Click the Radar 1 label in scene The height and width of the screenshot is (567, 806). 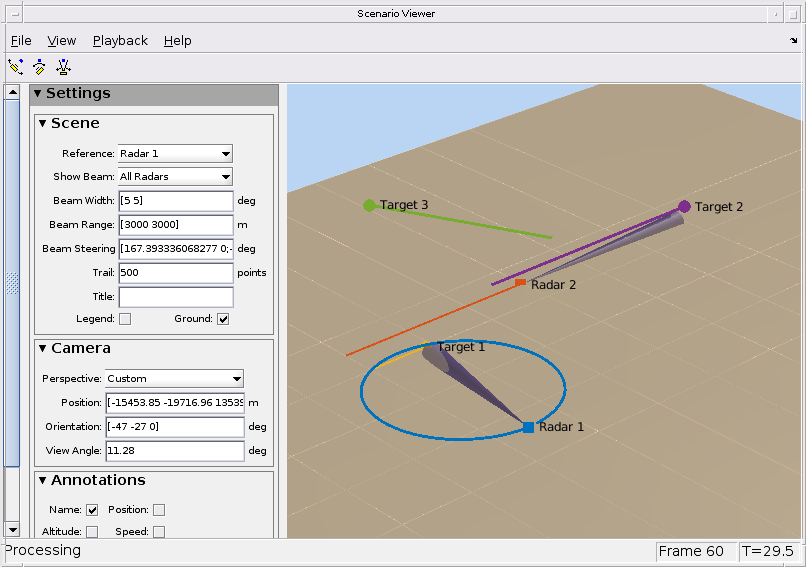561,427
